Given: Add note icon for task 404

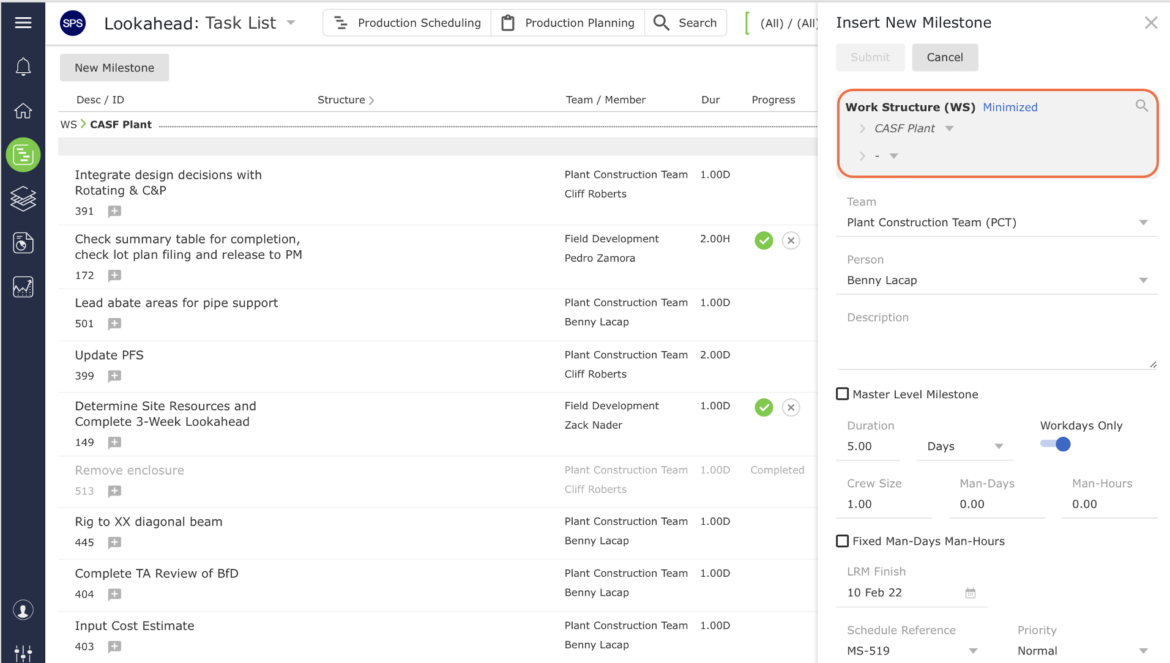Looking at the screenshot, I should click(x=114, y=594).
